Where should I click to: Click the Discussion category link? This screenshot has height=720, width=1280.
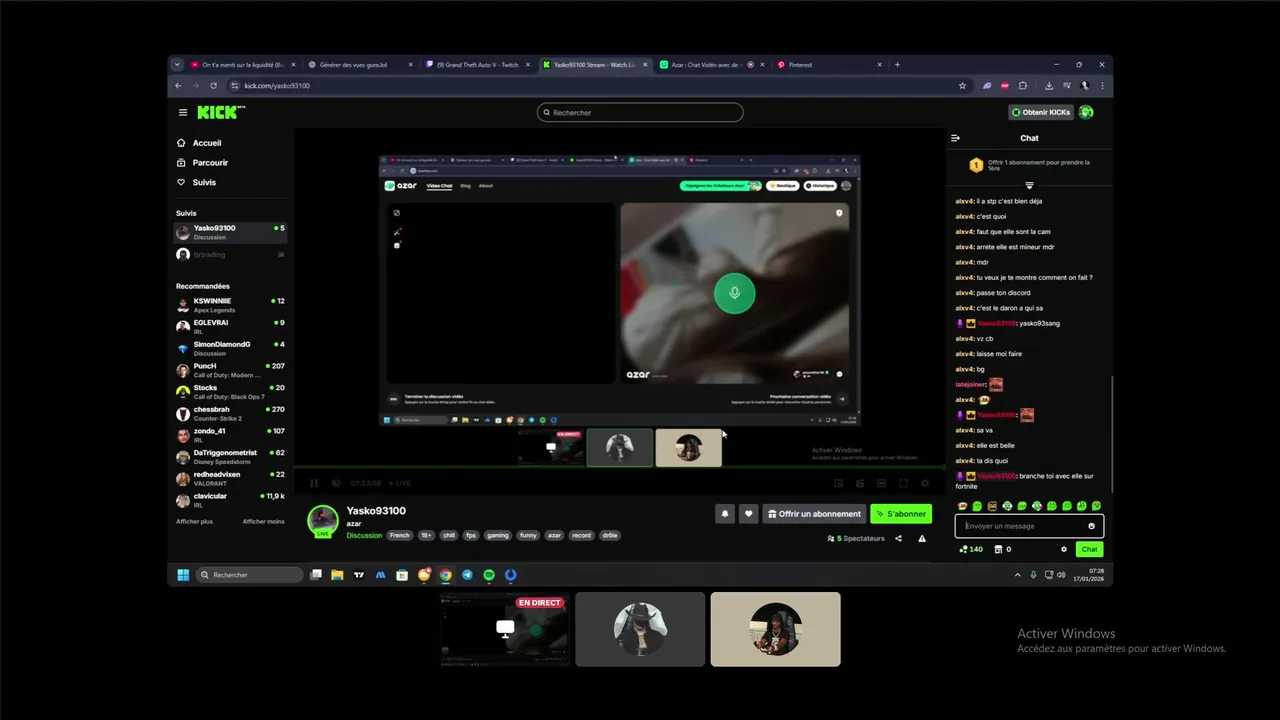coord(364,536)
